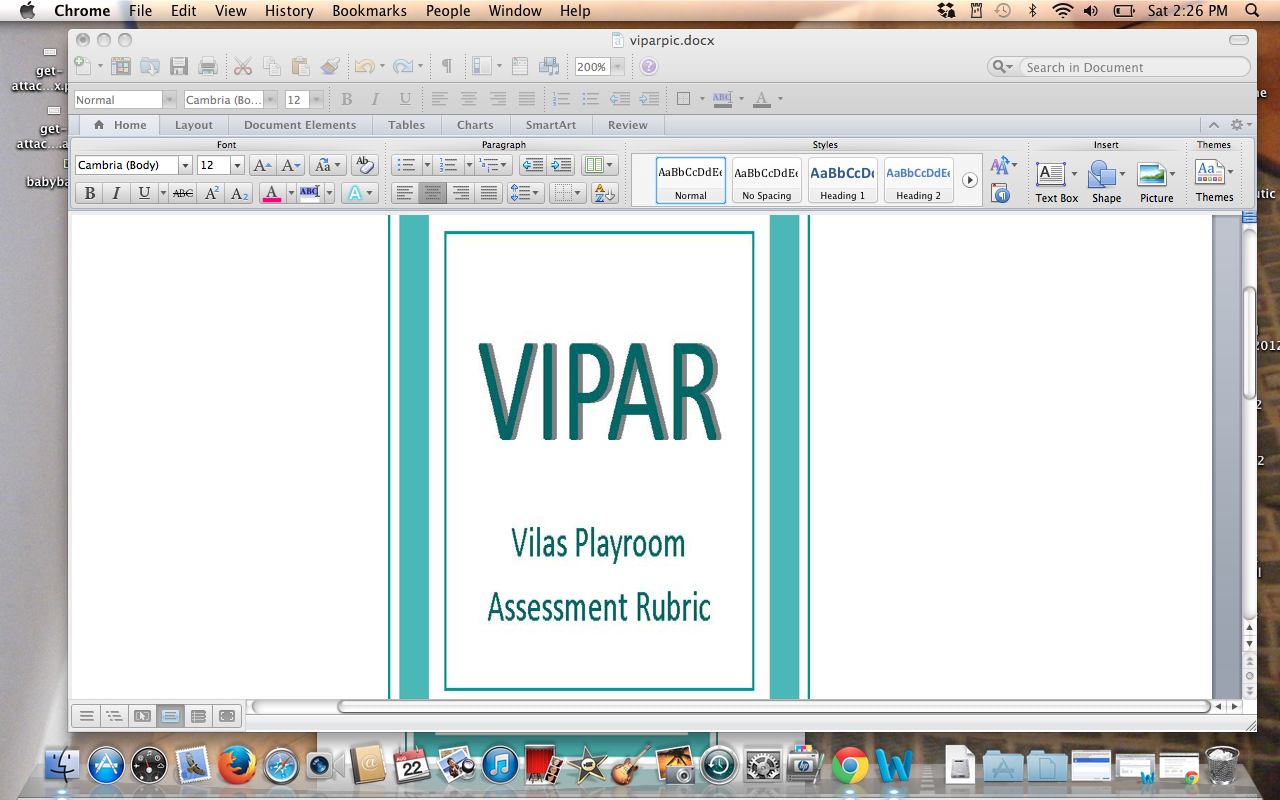
Task: Click the Increase Indent icon in ribbon
Action: (x=561, y=165)
